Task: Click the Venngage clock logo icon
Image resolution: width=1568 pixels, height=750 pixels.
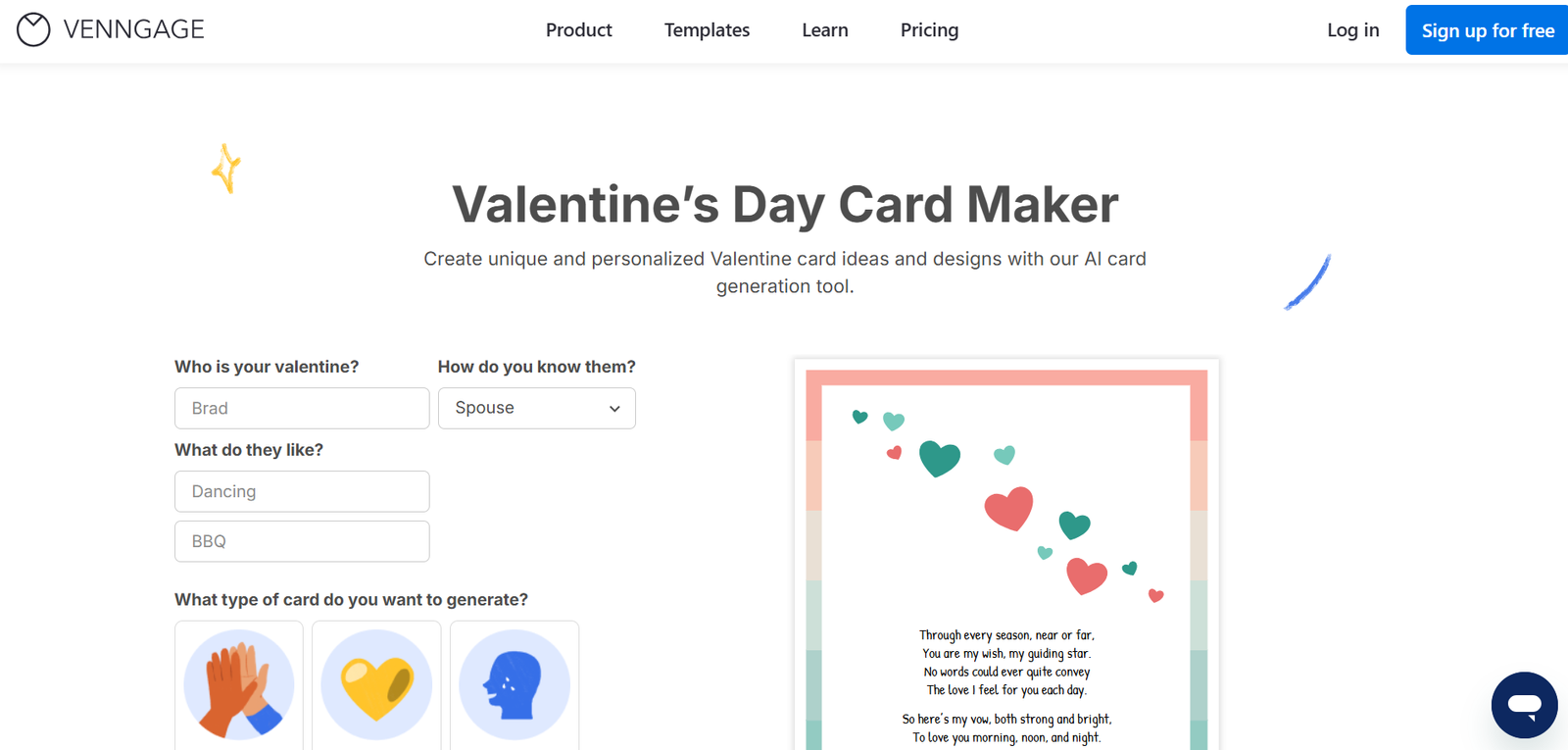Action: [33, 29]
